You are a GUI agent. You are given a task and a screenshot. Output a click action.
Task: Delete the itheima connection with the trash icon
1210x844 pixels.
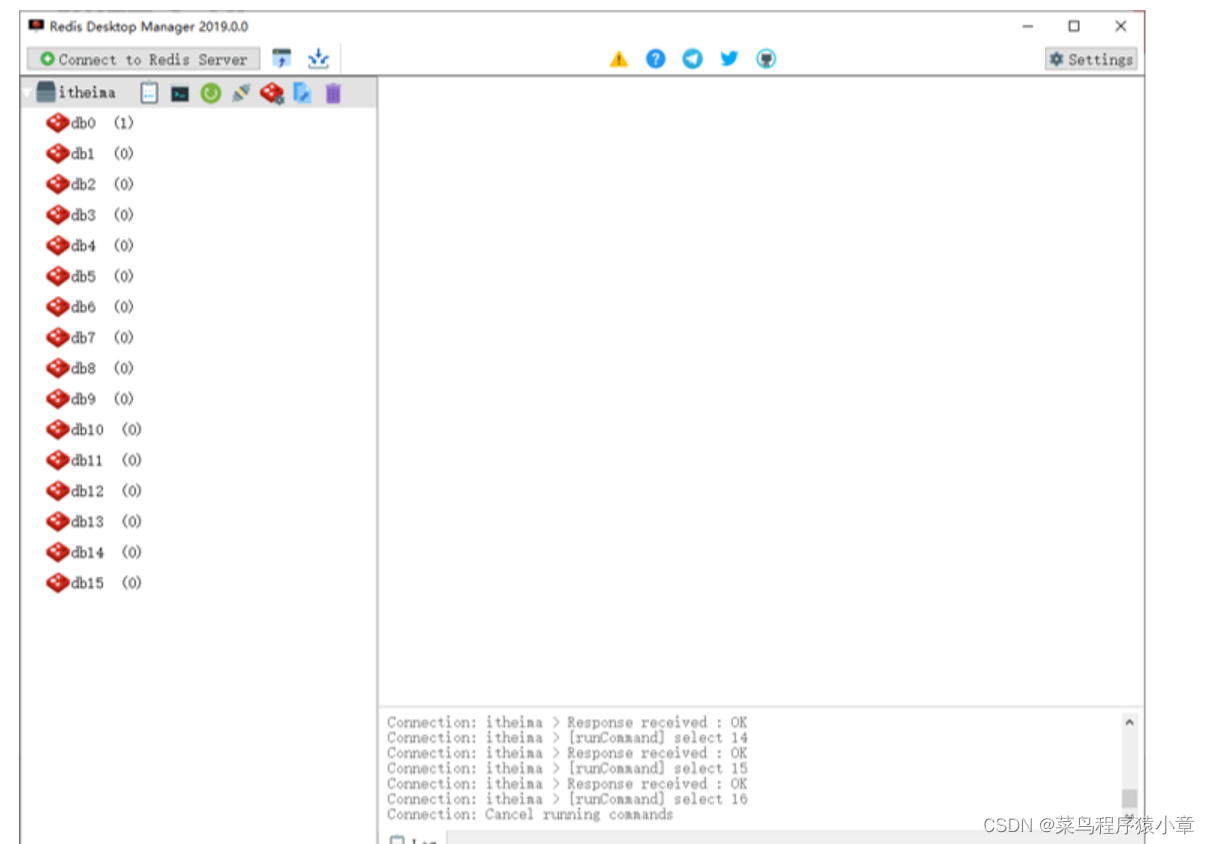tap(333, 93)
